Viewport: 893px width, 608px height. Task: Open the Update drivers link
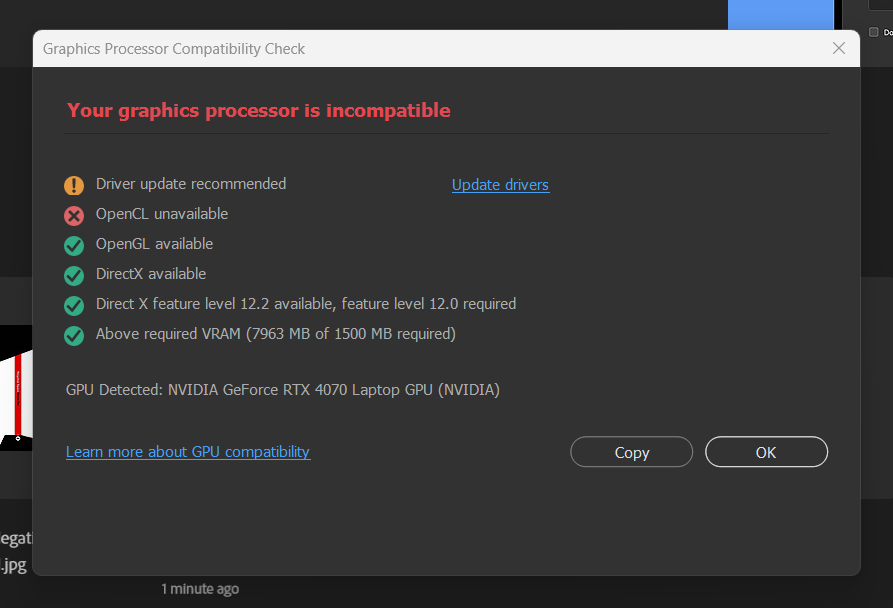pos(500,185)
